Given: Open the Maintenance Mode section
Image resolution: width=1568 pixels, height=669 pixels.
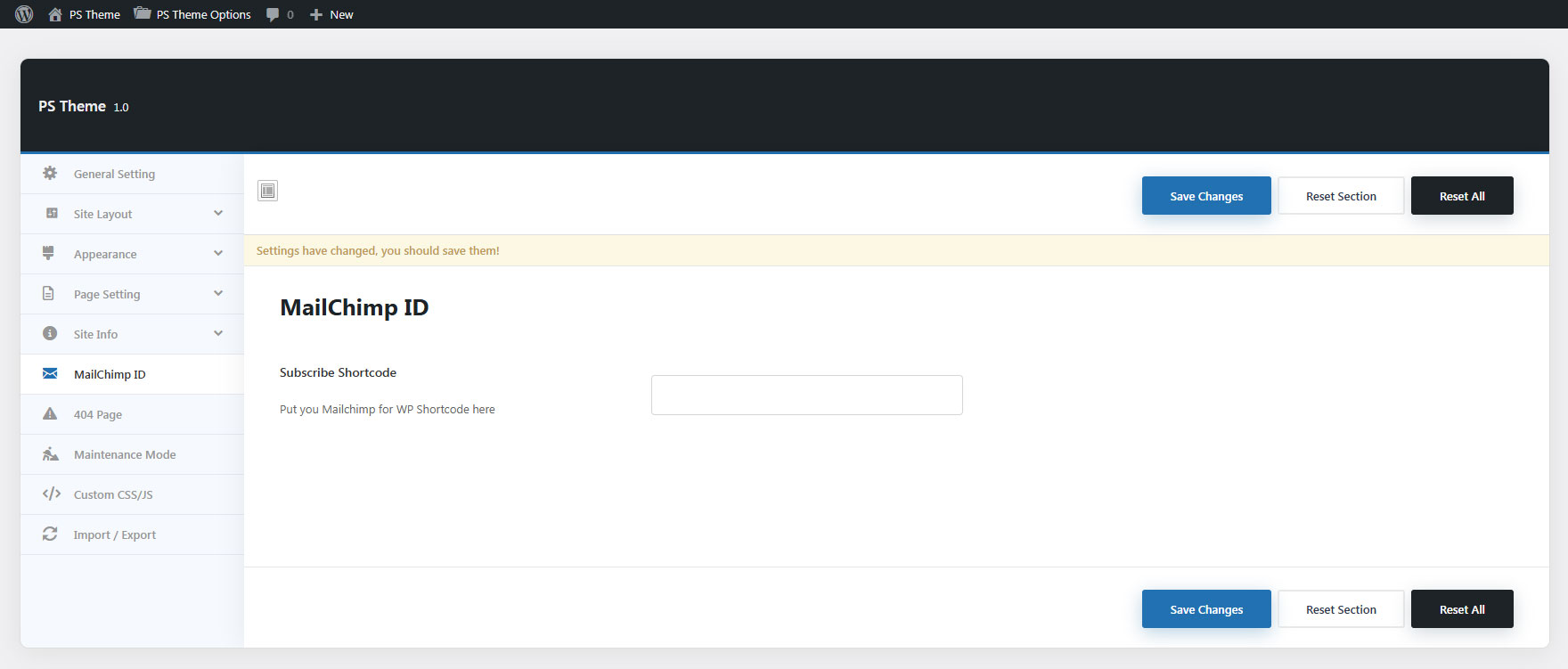Looking at the screenshot, I should (125, 454).
